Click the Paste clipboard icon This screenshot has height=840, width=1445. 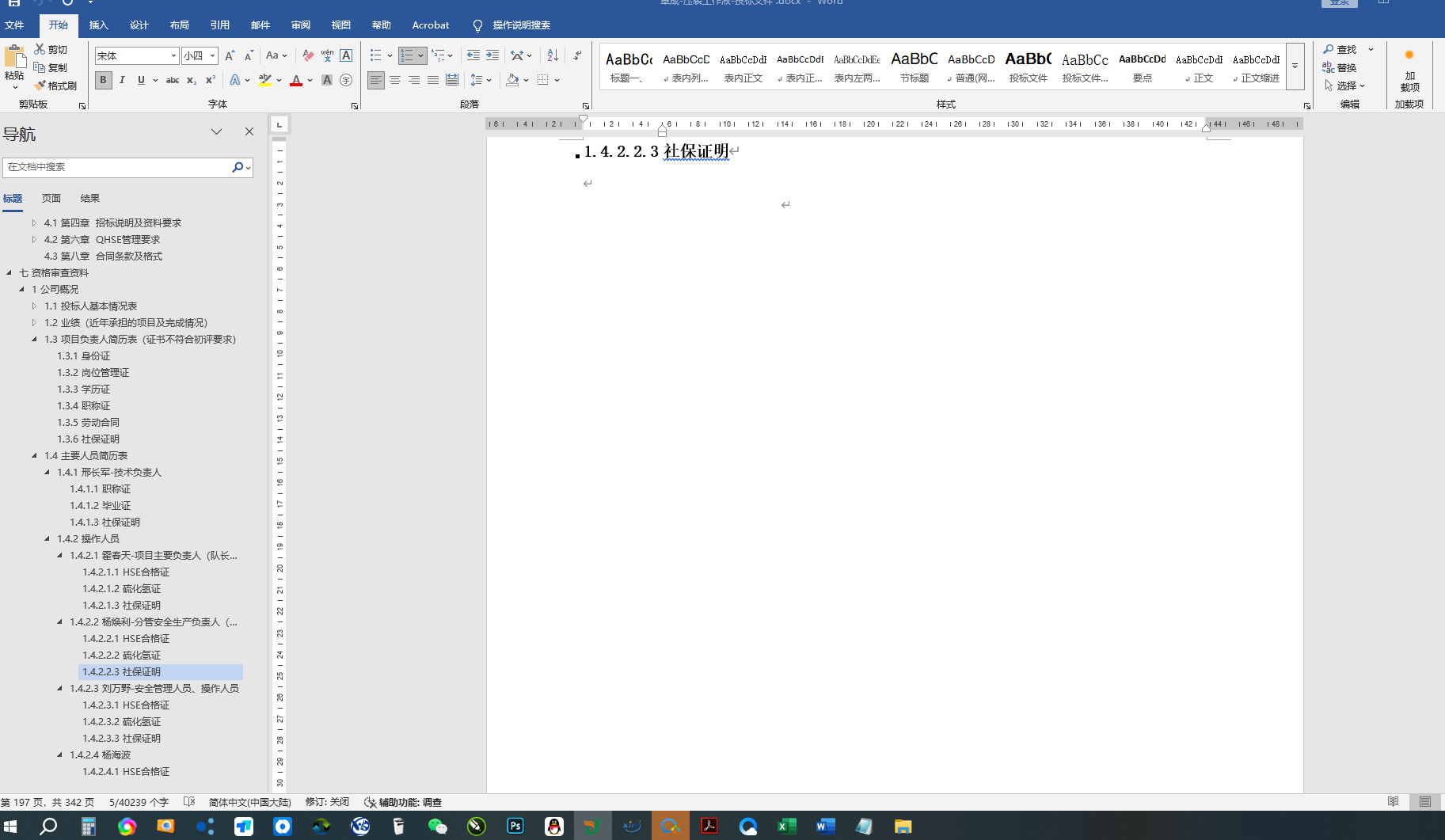coord(14,58)
